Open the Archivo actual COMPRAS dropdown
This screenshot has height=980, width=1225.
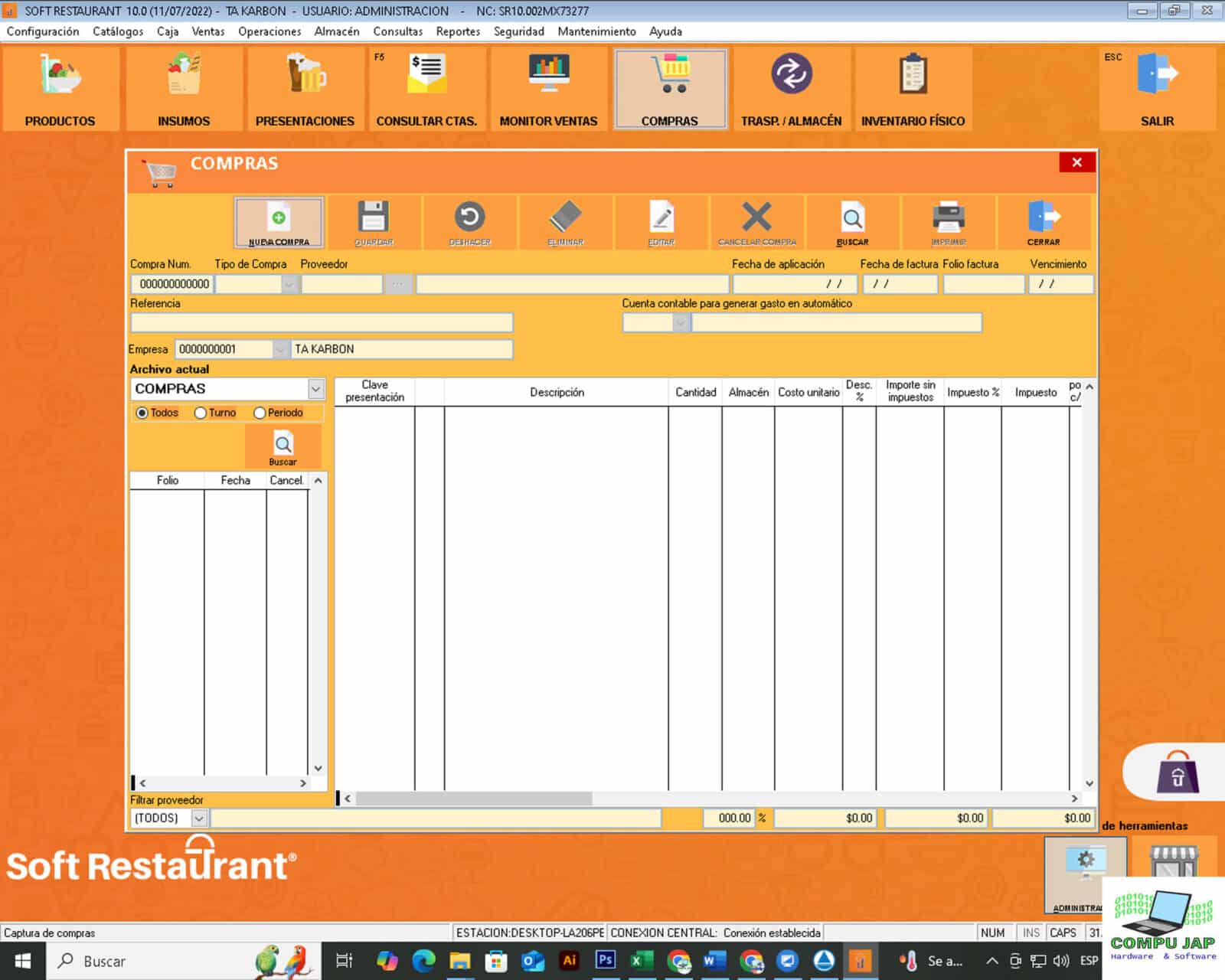point(316,389)
